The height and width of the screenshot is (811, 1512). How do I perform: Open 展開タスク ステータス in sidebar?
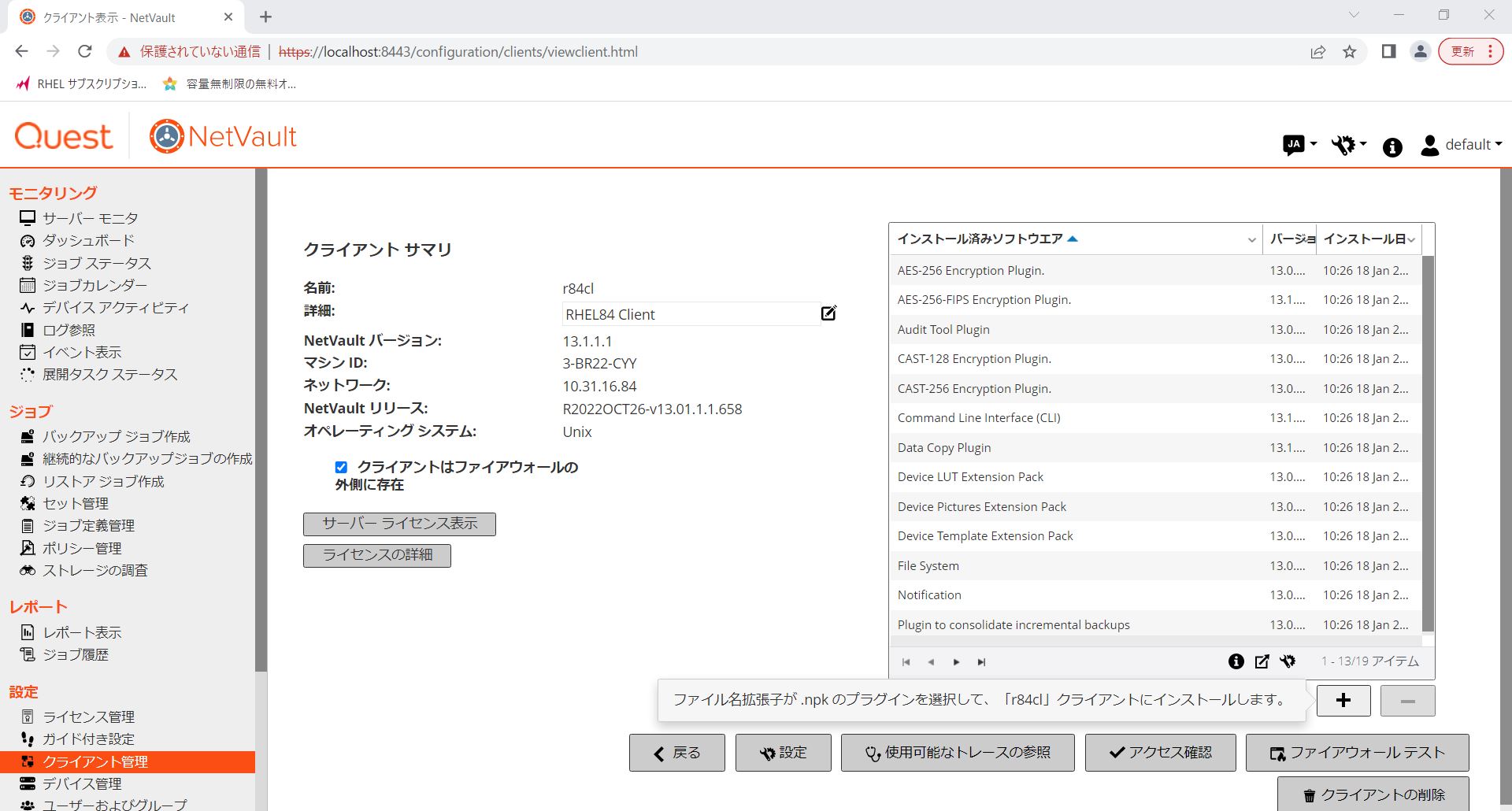(109, 374)
